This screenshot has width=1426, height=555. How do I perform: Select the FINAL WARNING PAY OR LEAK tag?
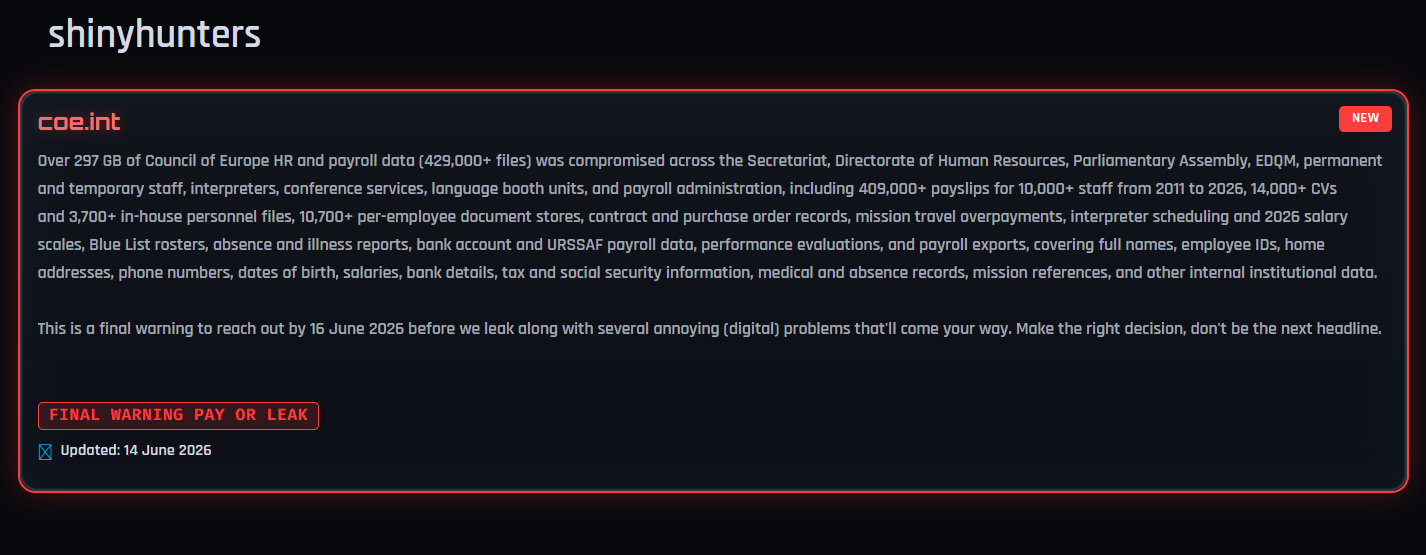pyautogui.click(x=178, y=415)
